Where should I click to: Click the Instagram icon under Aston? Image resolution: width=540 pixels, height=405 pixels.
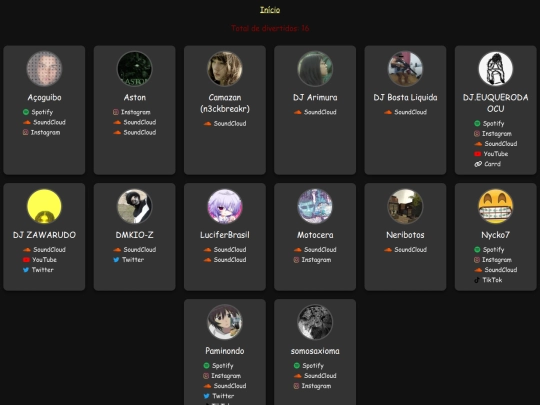(116, 112)
